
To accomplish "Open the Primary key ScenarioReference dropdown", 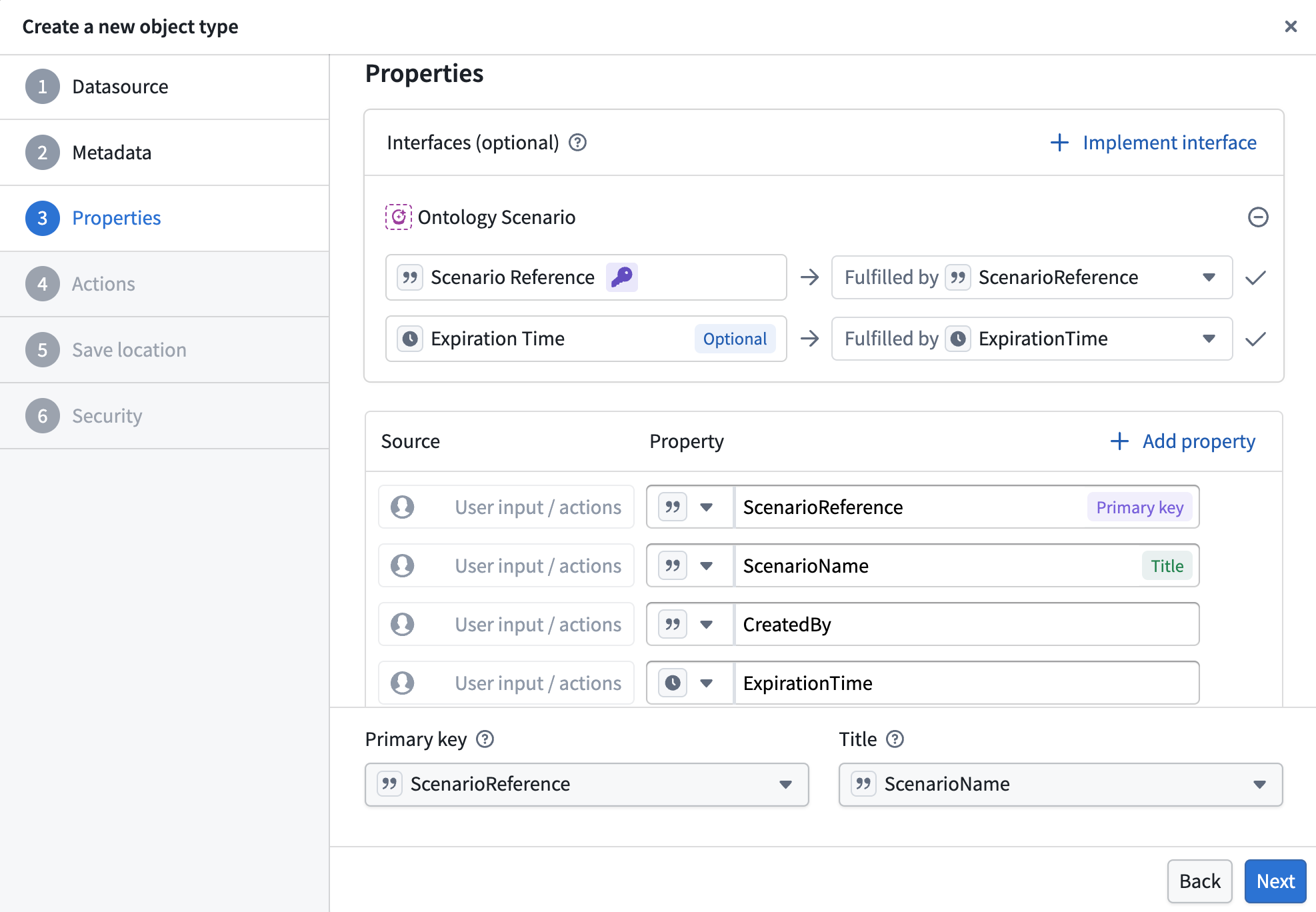I will click(x=587, y=785).
